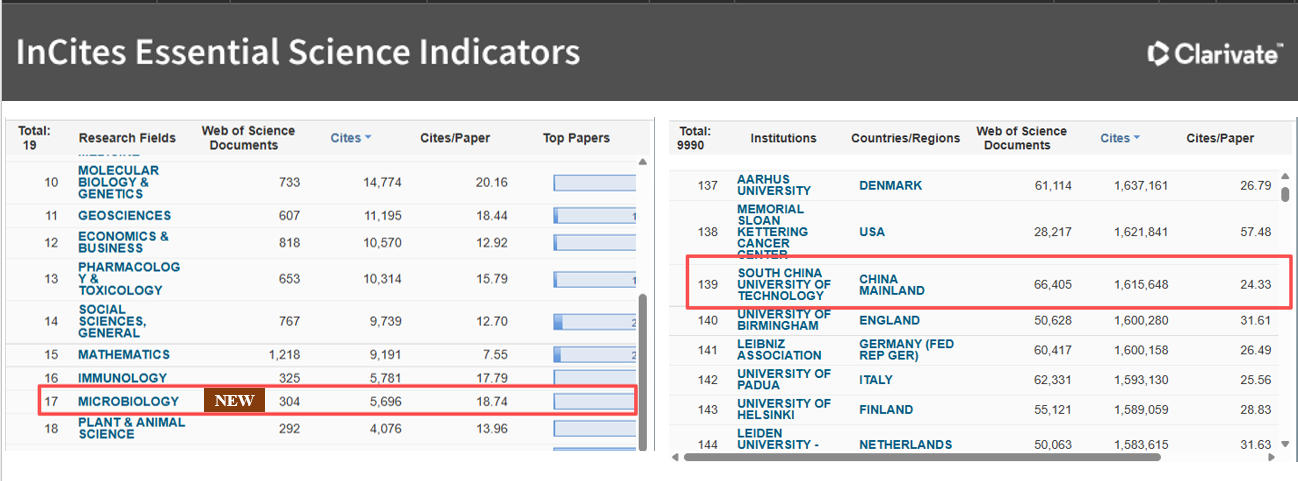Click the Research Fields column header
The width and height of the screenshot is (1298, 481).
click(127, 138)
